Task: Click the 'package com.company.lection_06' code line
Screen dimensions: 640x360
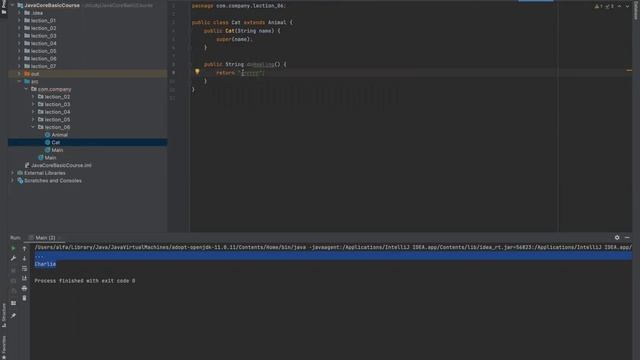Action: 239,6
